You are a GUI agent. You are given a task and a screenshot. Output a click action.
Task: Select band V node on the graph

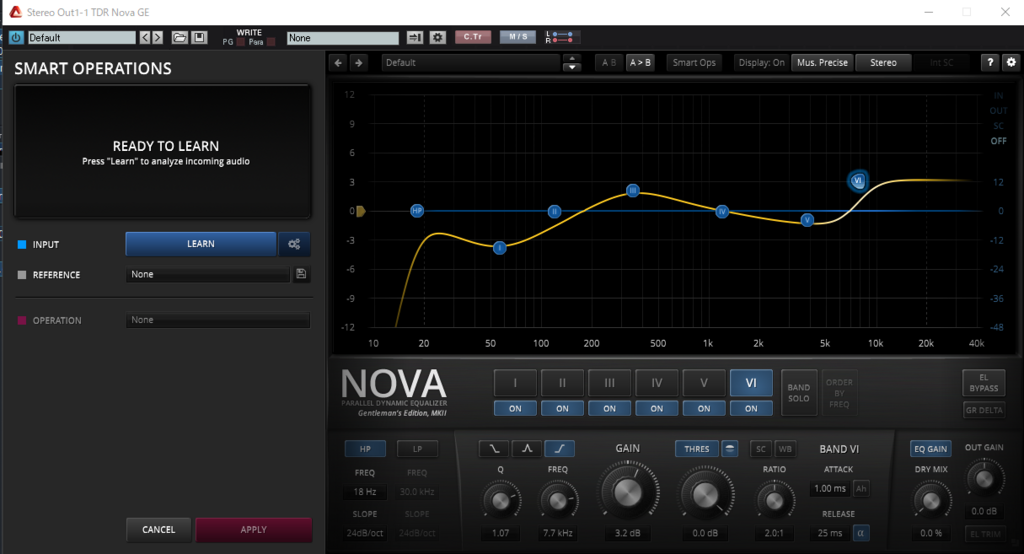click(x=807, y=220)
